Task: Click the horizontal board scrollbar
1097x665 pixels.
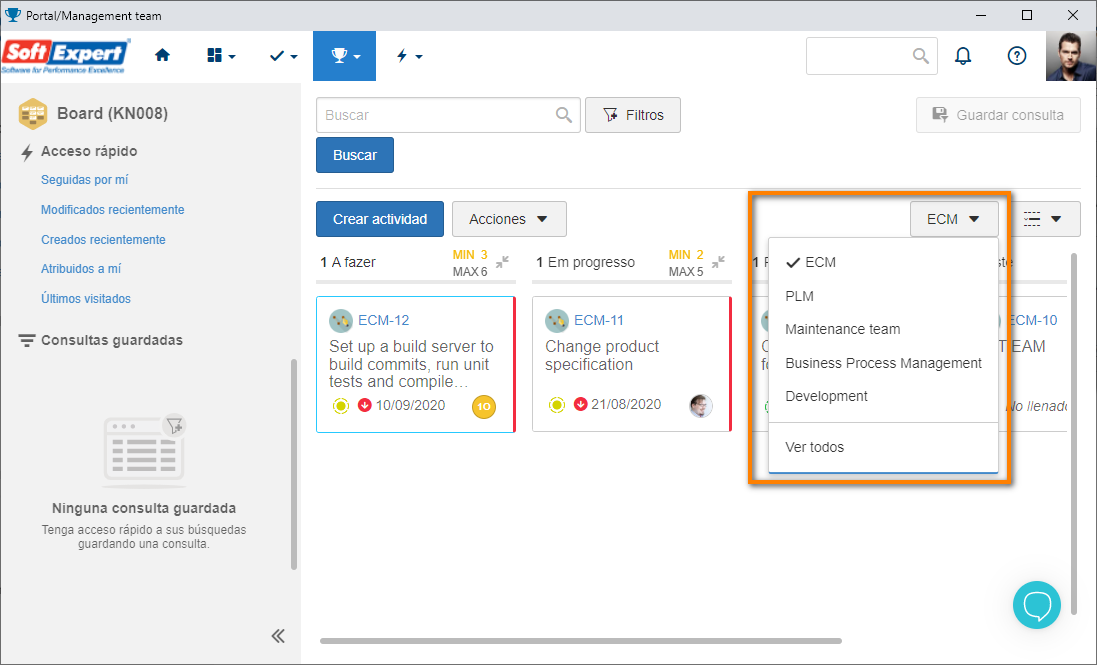Action: pos(581,641)
